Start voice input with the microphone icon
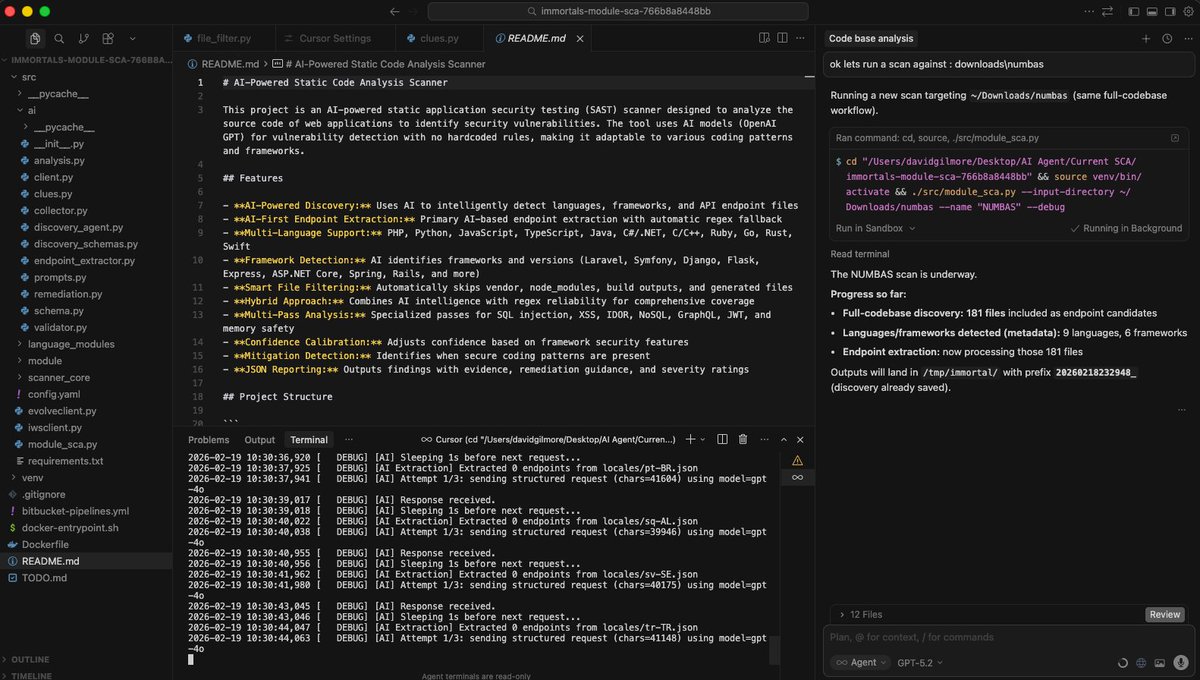This screenshot has width=1200, height=680. pyautogui.click(x=1180, y=662)
